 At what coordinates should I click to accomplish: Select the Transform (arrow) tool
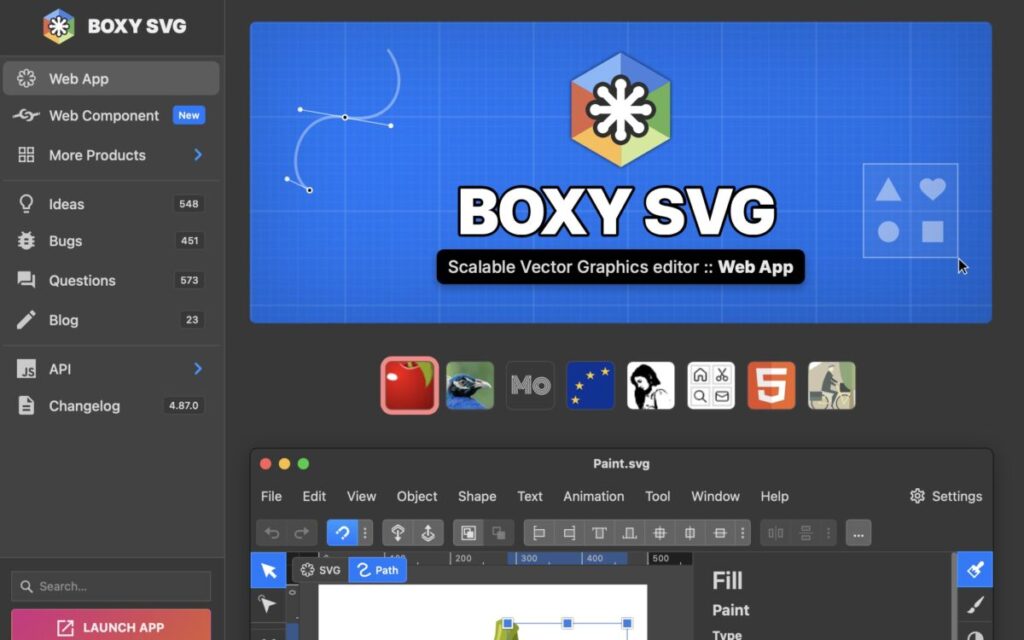click(x=268, y=570)
